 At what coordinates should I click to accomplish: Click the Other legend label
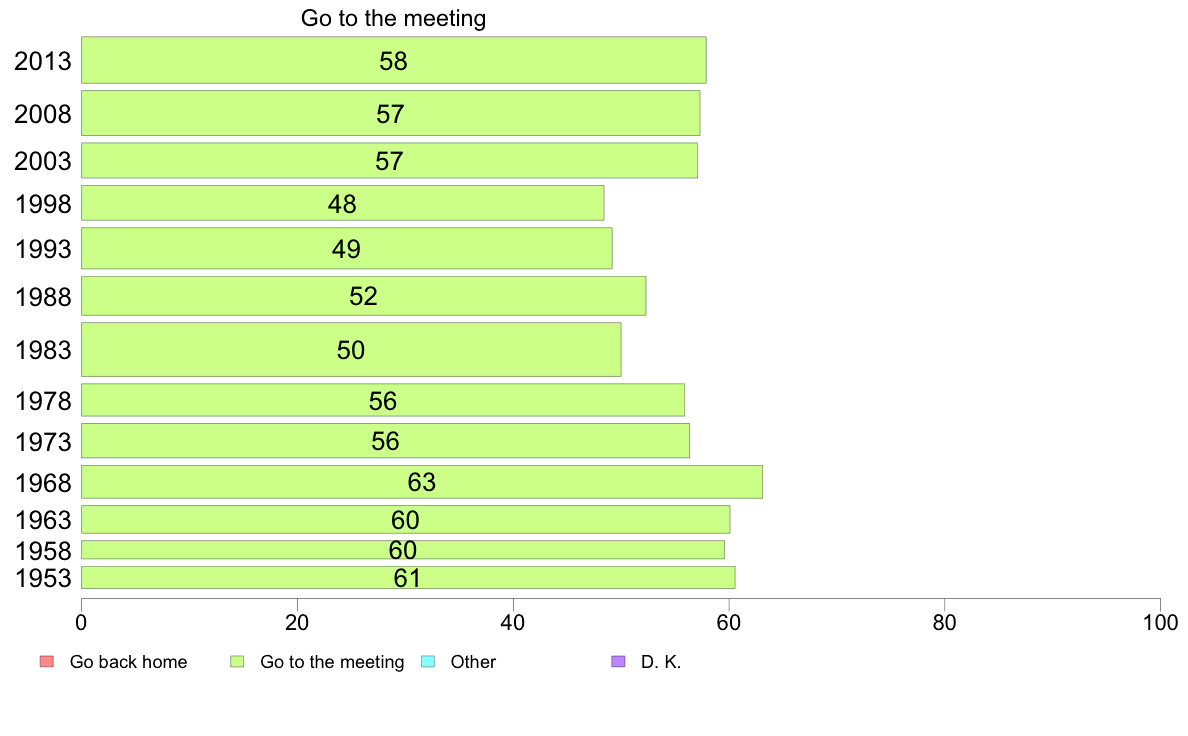473,662
